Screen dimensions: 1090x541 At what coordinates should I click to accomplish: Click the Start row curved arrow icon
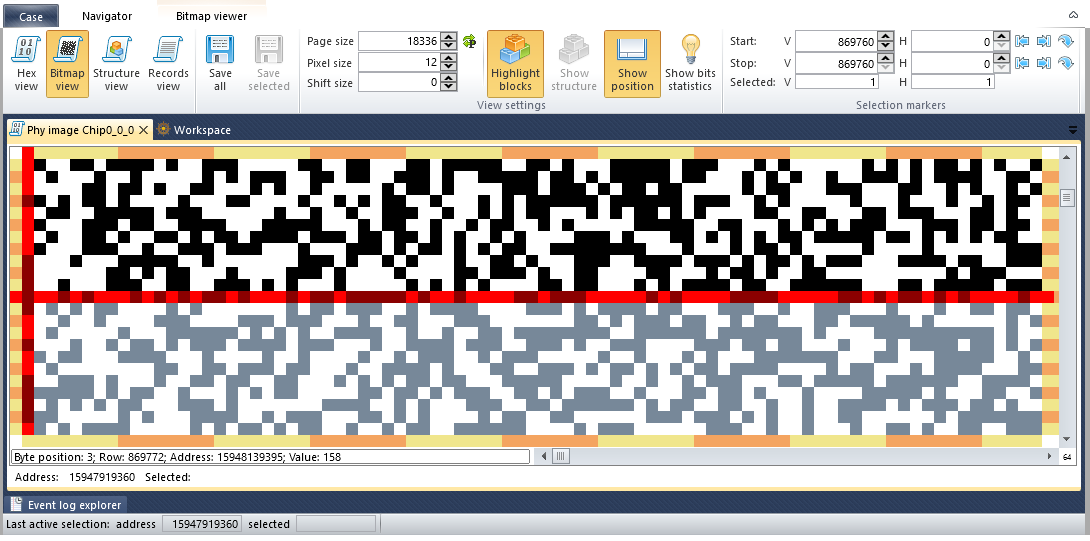pyautogui.click(x=1066, y=42)
